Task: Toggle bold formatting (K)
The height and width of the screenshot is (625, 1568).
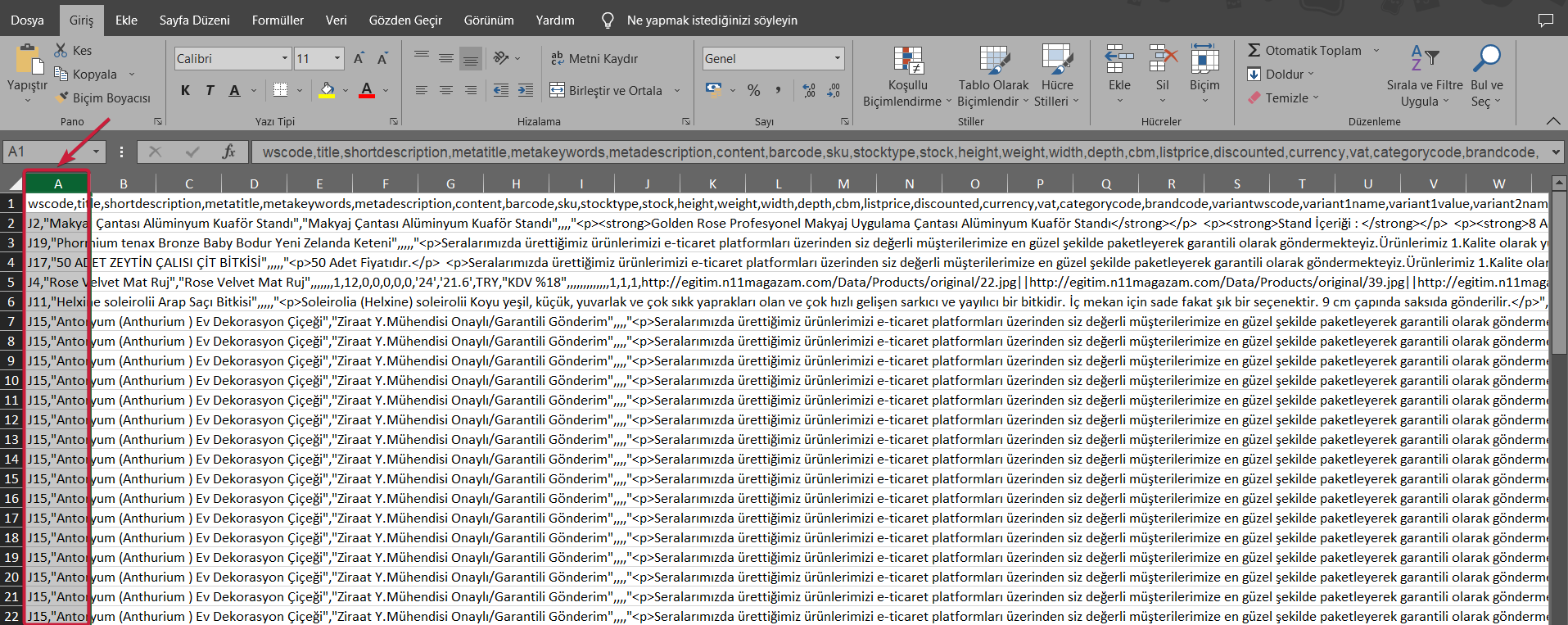Action: click(x=186, y=90)
